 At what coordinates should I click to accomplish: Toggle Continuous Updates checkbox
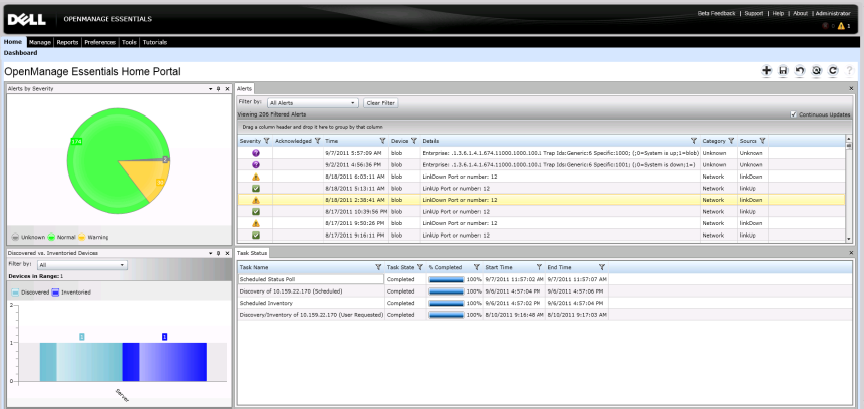pos(793,115)
